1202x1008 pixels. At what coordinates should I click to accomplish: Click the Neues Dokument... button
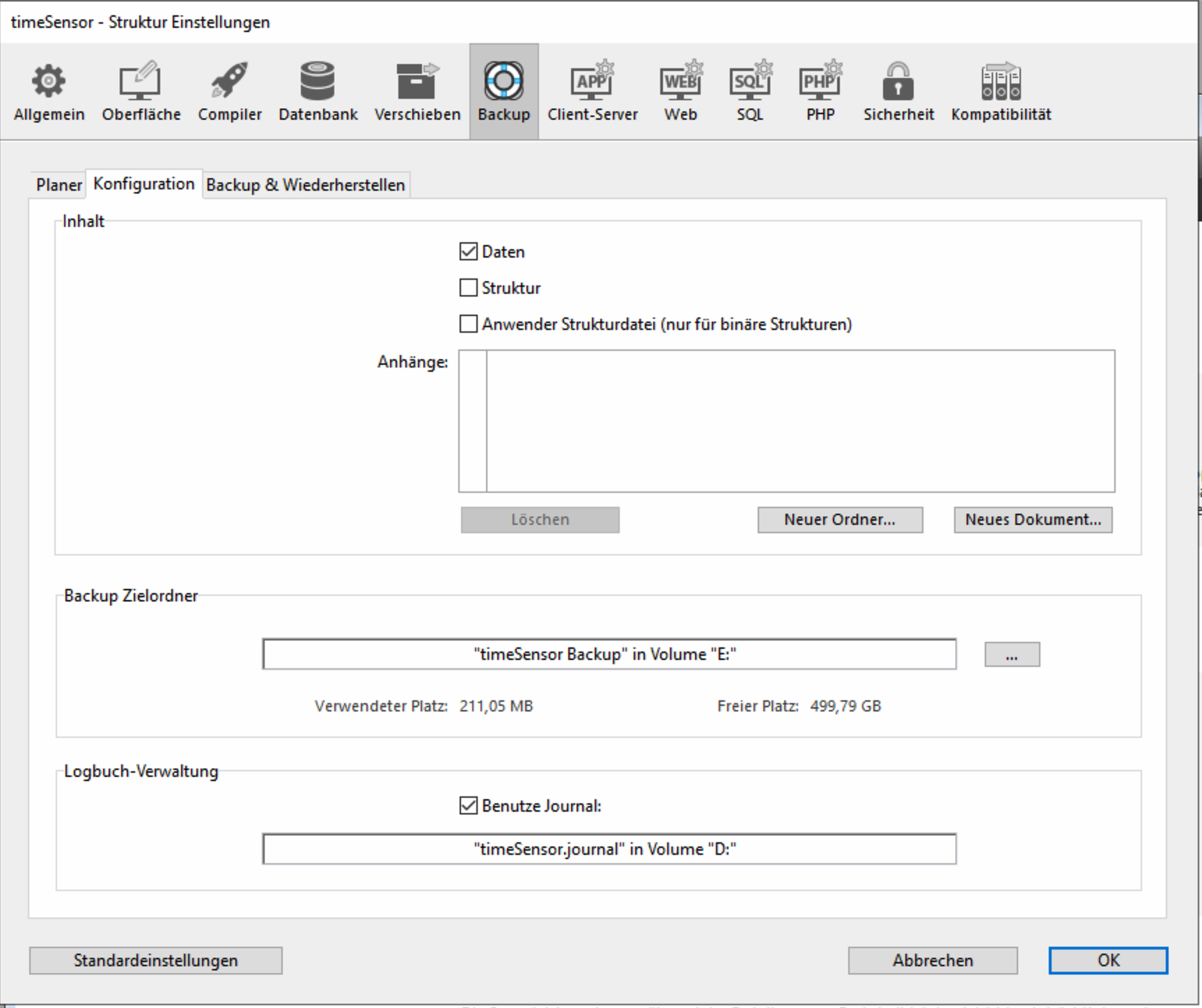(x=1033, y=519)
